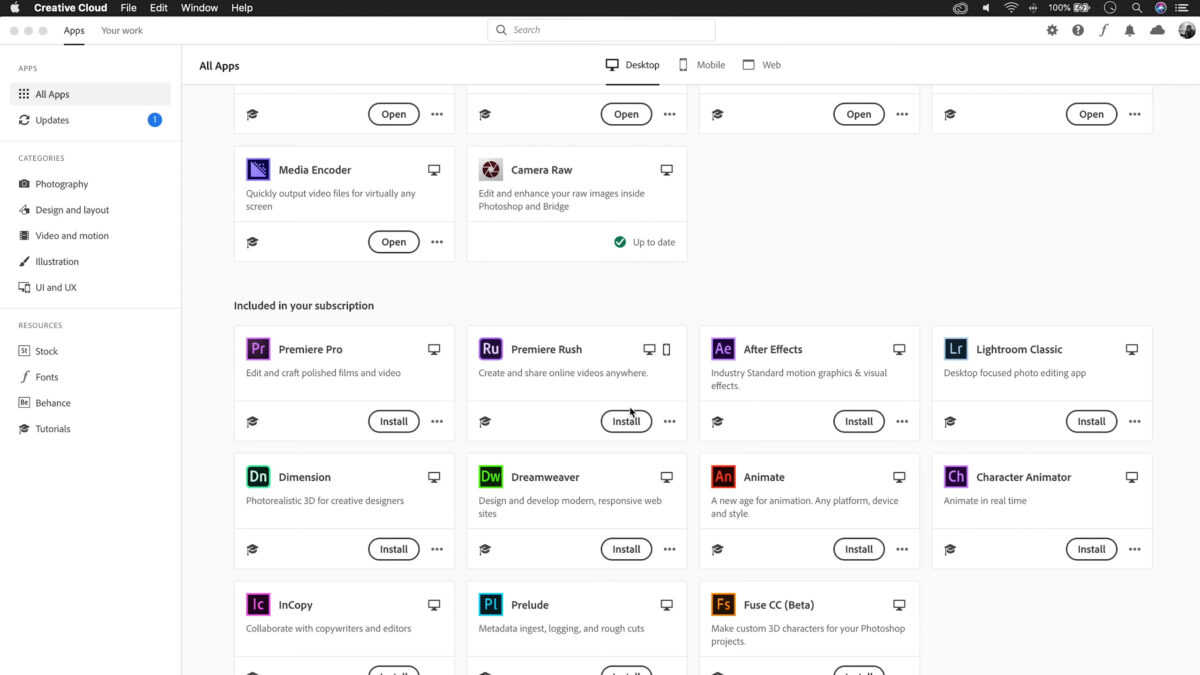Show notifications via the bell icon
Screen dimensions: 1200x675
click(1130, 31)
